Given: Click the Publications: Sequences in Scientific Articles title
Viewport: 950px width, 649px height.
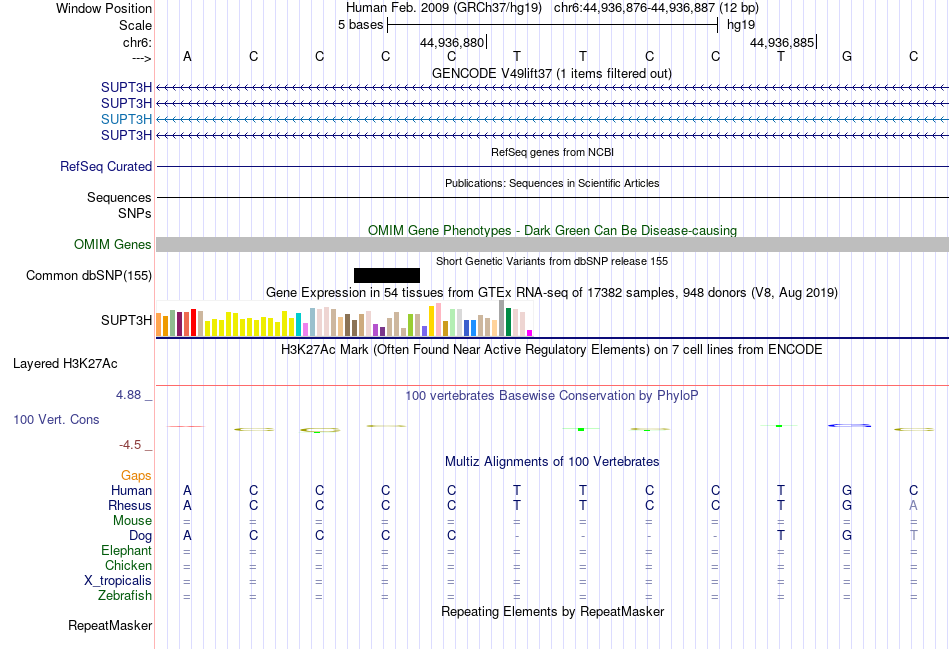Looking at the screenshot, I should (x=552, y=183).
